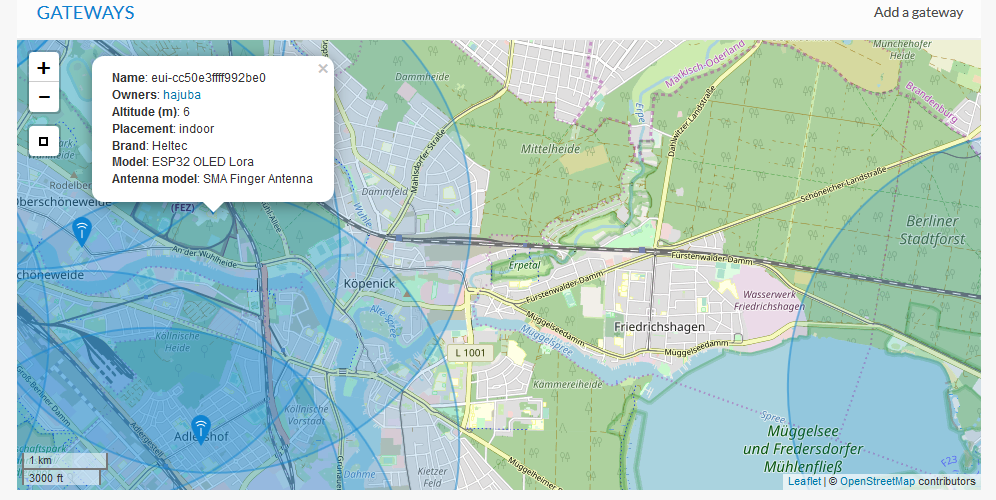Click Mittelheide forest label
This screenshot has height=500, width=996.
click(x=550, y=149)
